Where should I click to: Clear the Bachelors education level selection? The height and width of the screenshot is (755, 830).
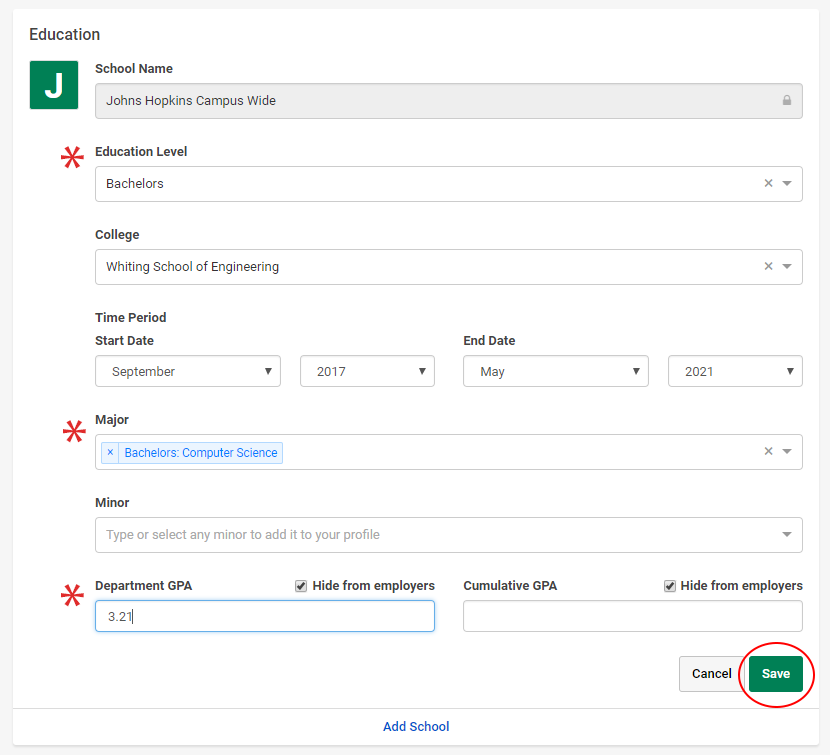tap(768, 183)
